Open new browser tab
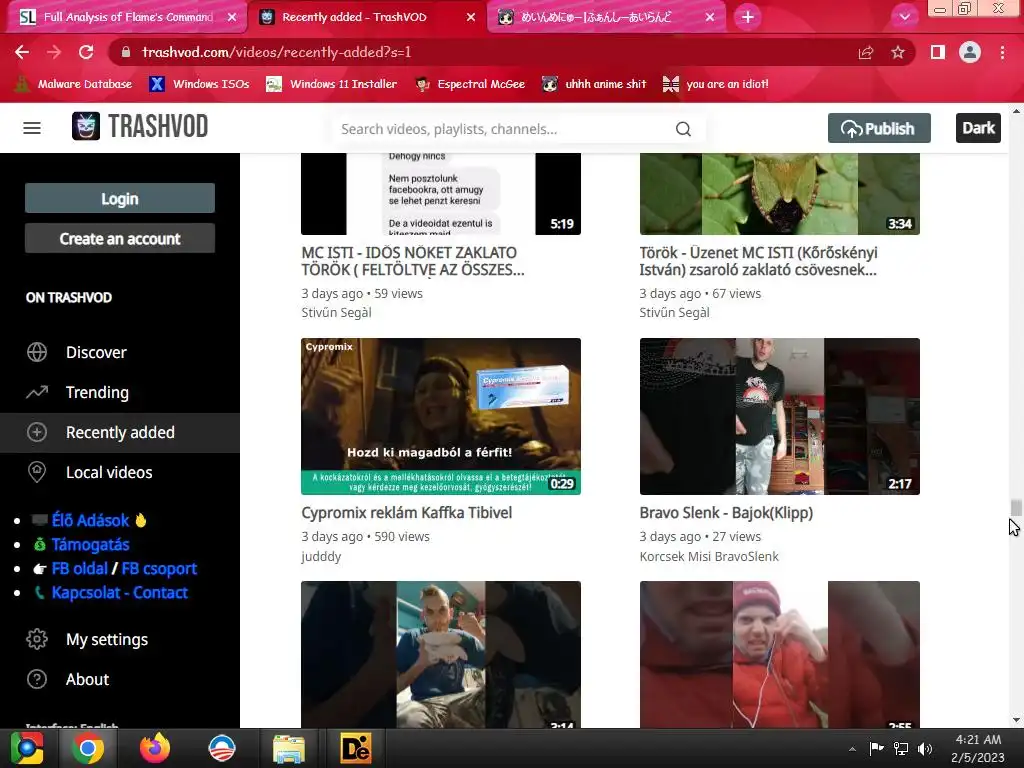Image resolution: width=1024 pixels, height=768 pixels. coord(748,17)
